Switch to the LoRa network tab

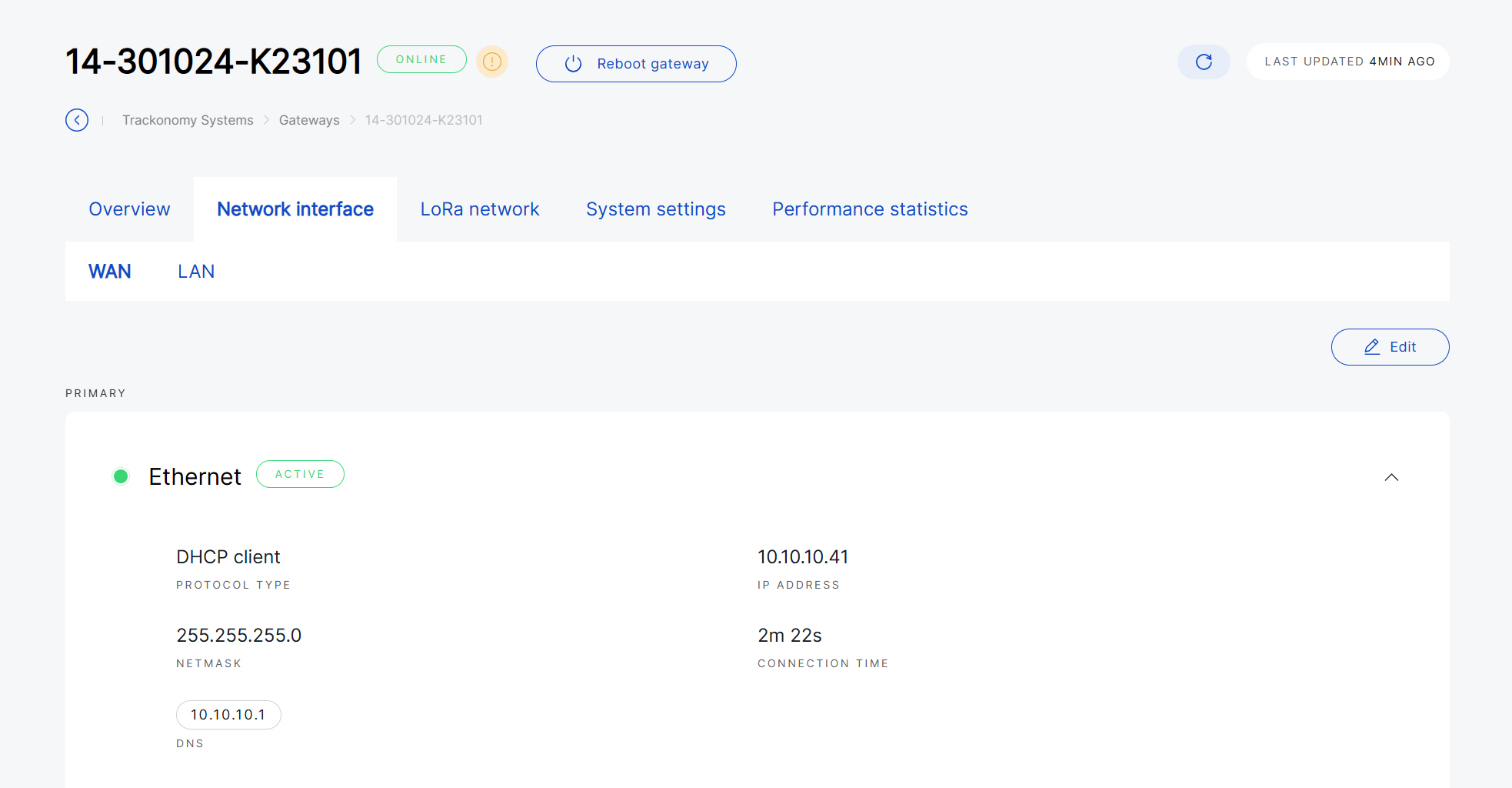480,209
